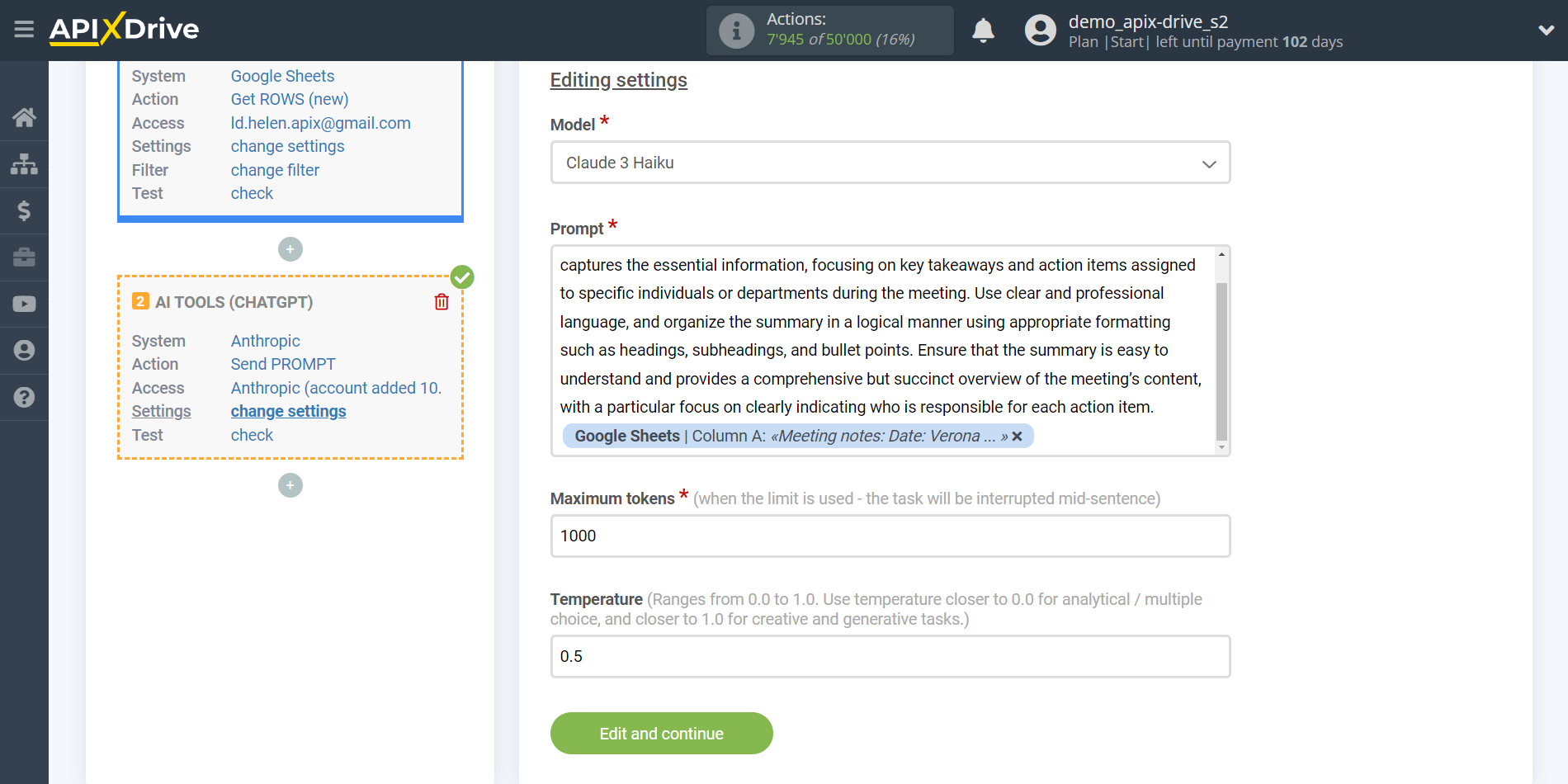Expand the account menu chevron

(1546, 30)
